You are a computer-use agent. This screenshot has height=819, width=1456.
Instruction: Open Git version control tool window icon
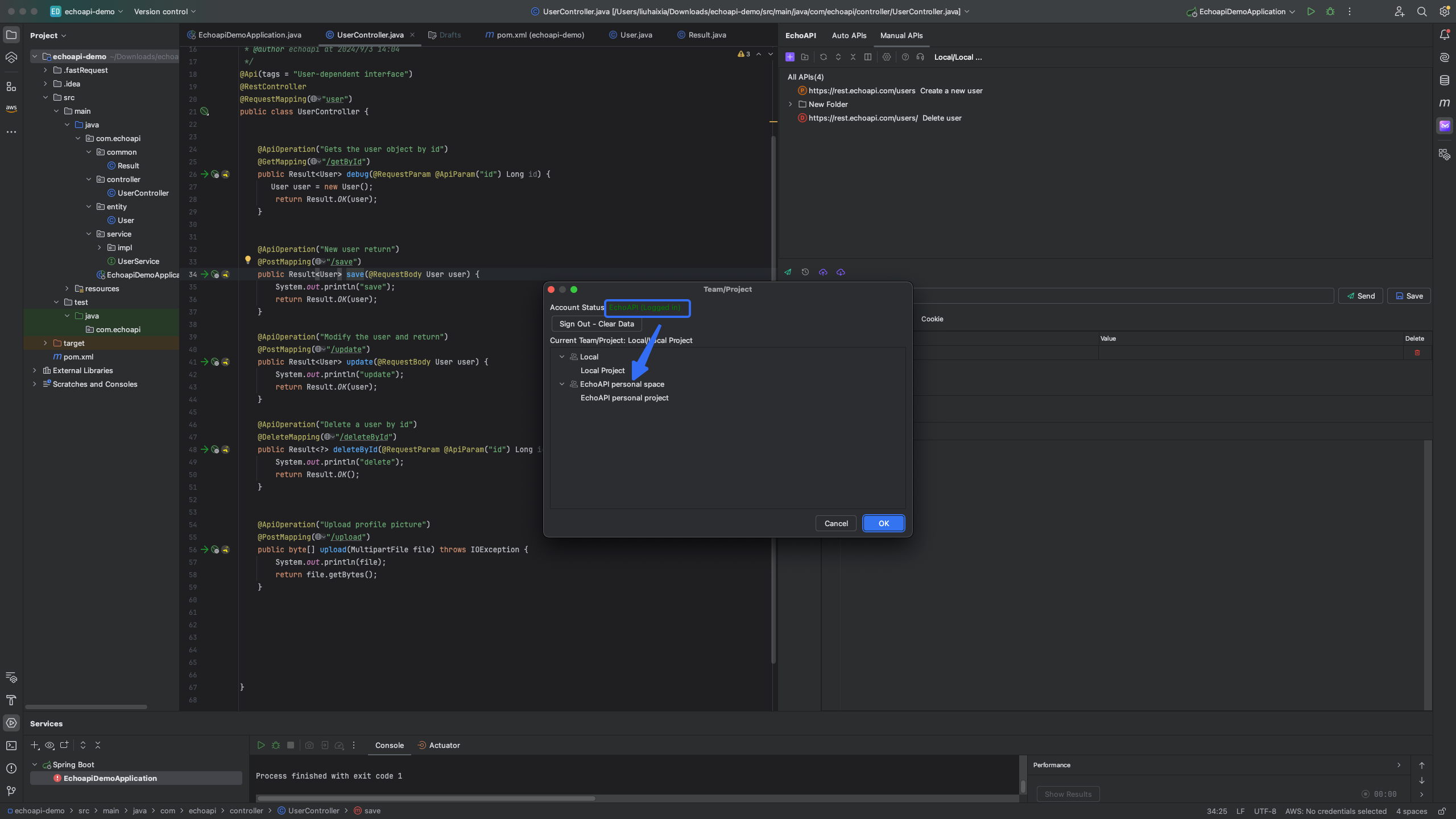coord(11,791)
